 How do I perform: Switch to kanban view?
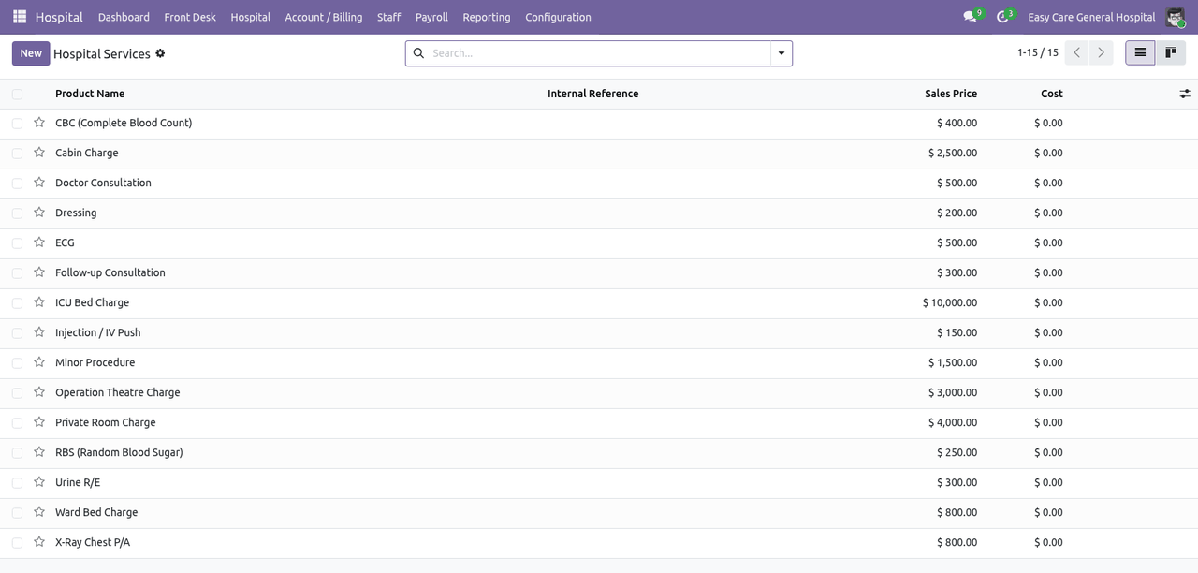[1170, 53]
